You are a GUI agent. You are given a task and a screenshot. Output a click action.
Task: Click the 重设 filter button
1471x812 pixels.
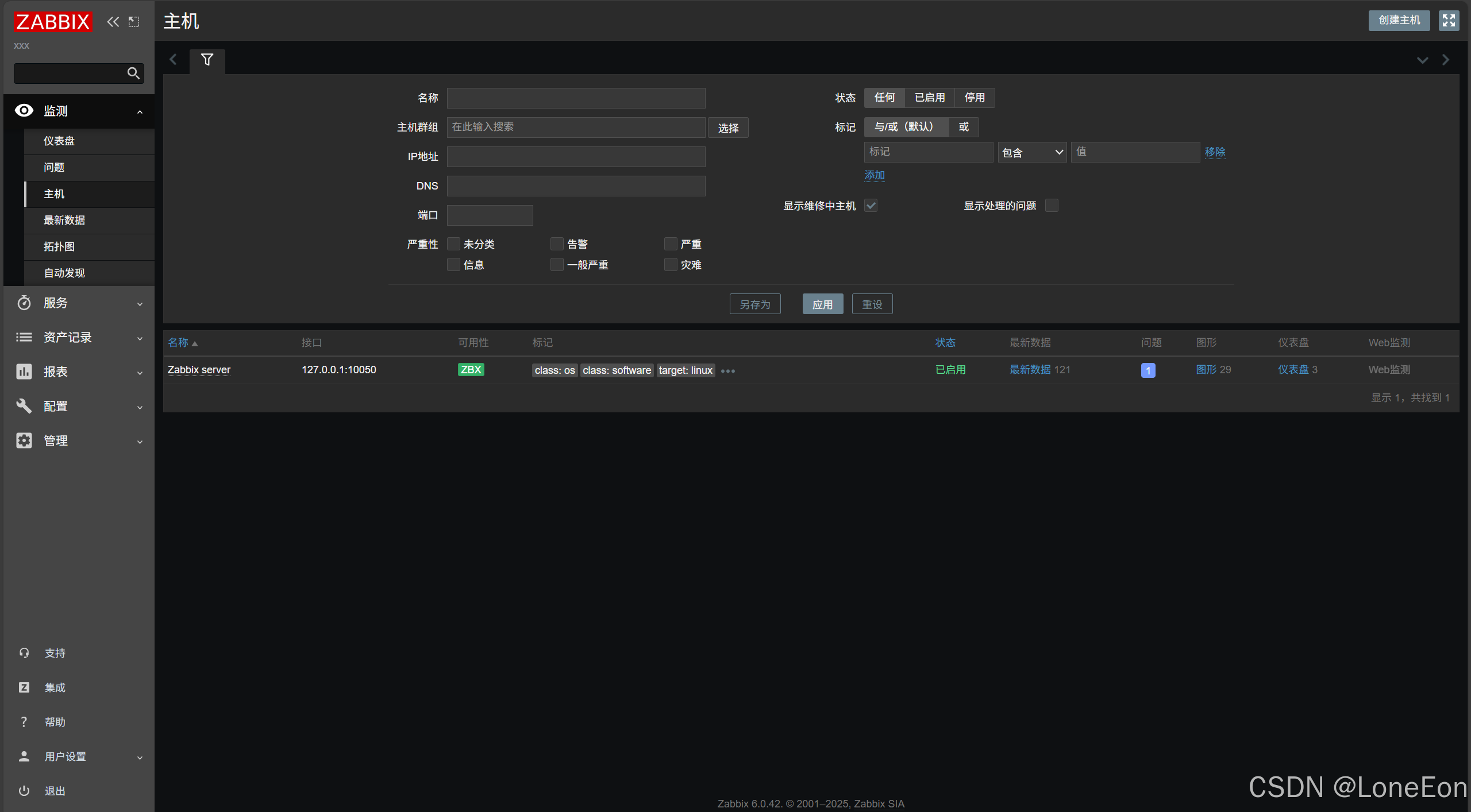pyautogui.click(x=872, y=304)
